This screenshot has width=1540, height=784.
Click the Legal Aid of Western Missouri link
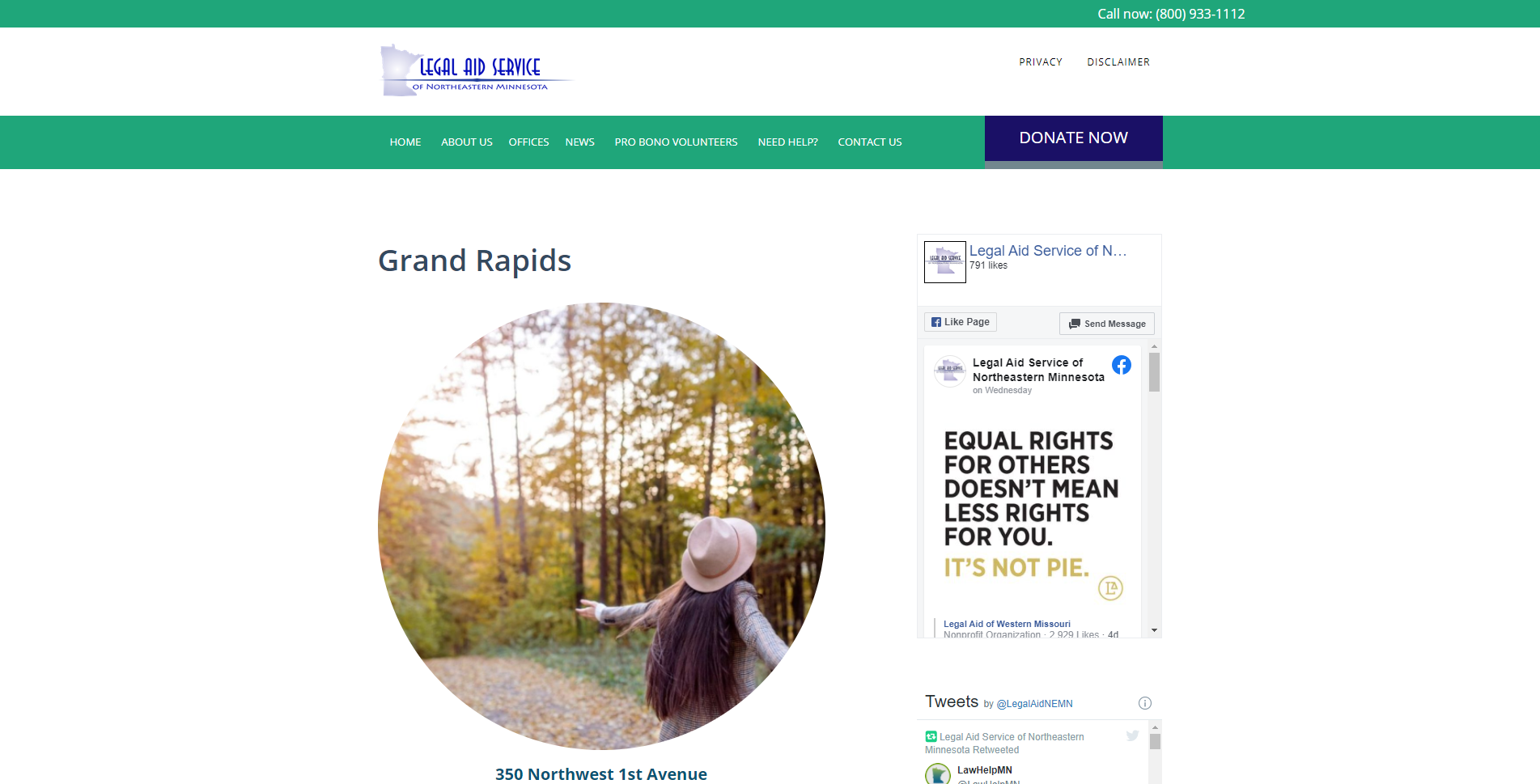[x=1006, y=624]
